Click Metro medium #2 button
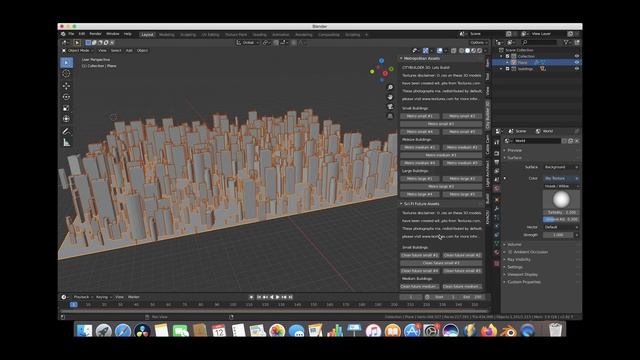The height and width of the screenshot is (360, 640). click(462, 147)
